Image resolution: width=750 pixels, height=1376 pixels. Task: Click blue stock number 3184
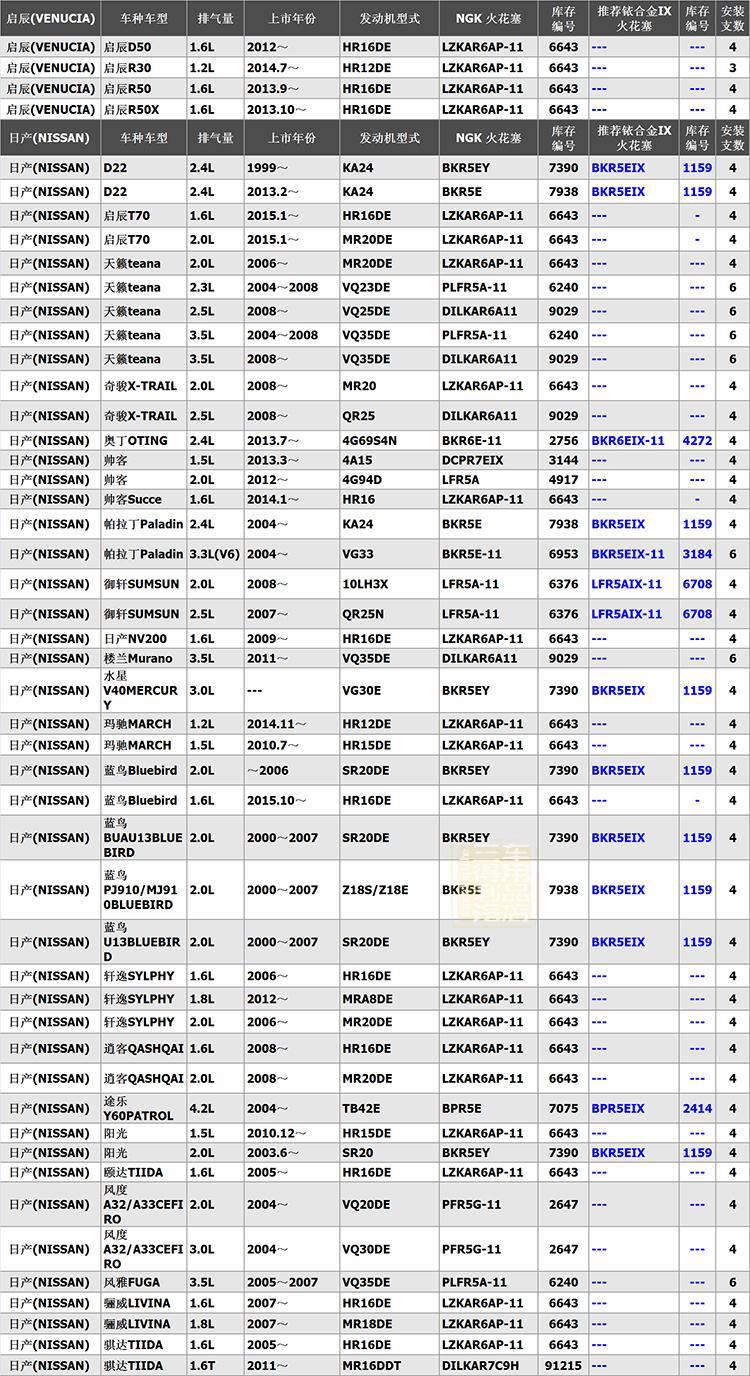pyautogui.click(x=697, y=554)
